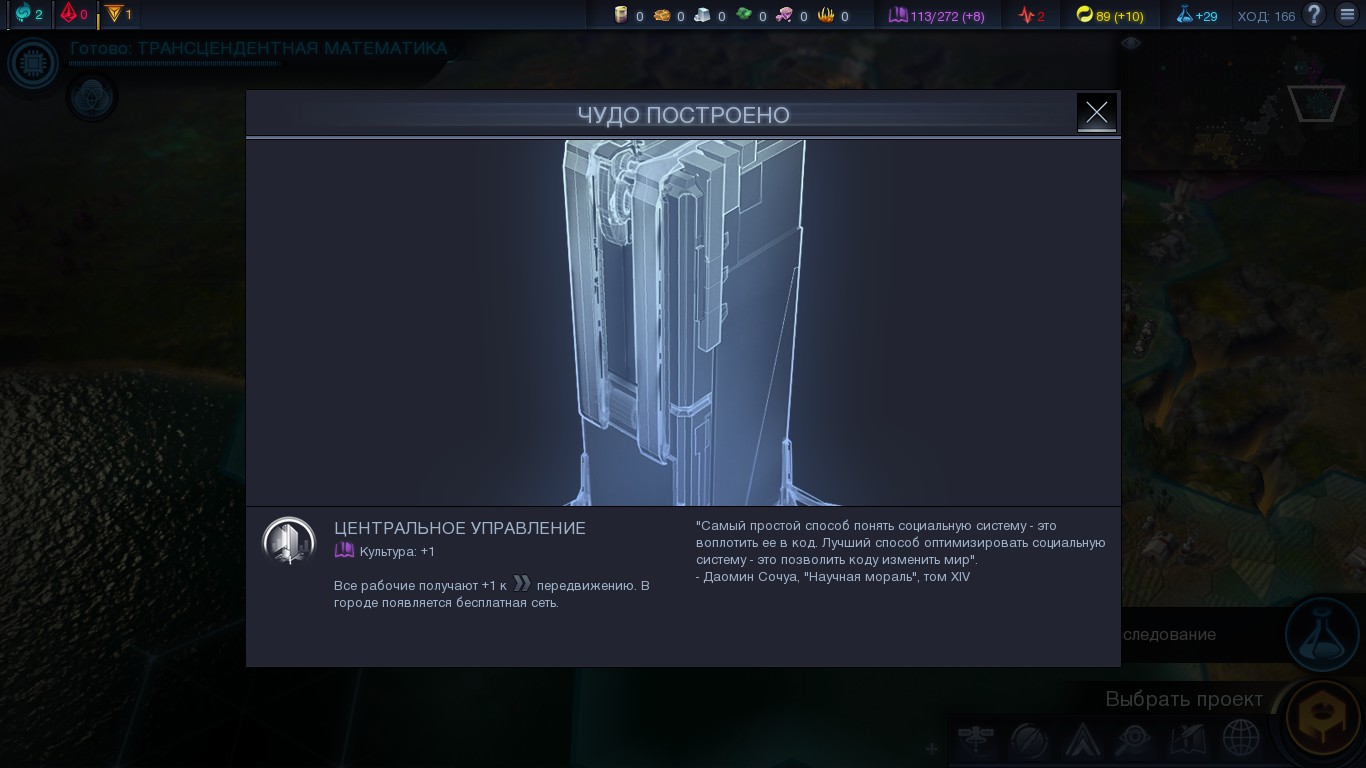Click the ТРАНСЦЕНДЕНТНАЯ МАТЕМАТИКА research label
1366x768 pixels.
point(292,48)
